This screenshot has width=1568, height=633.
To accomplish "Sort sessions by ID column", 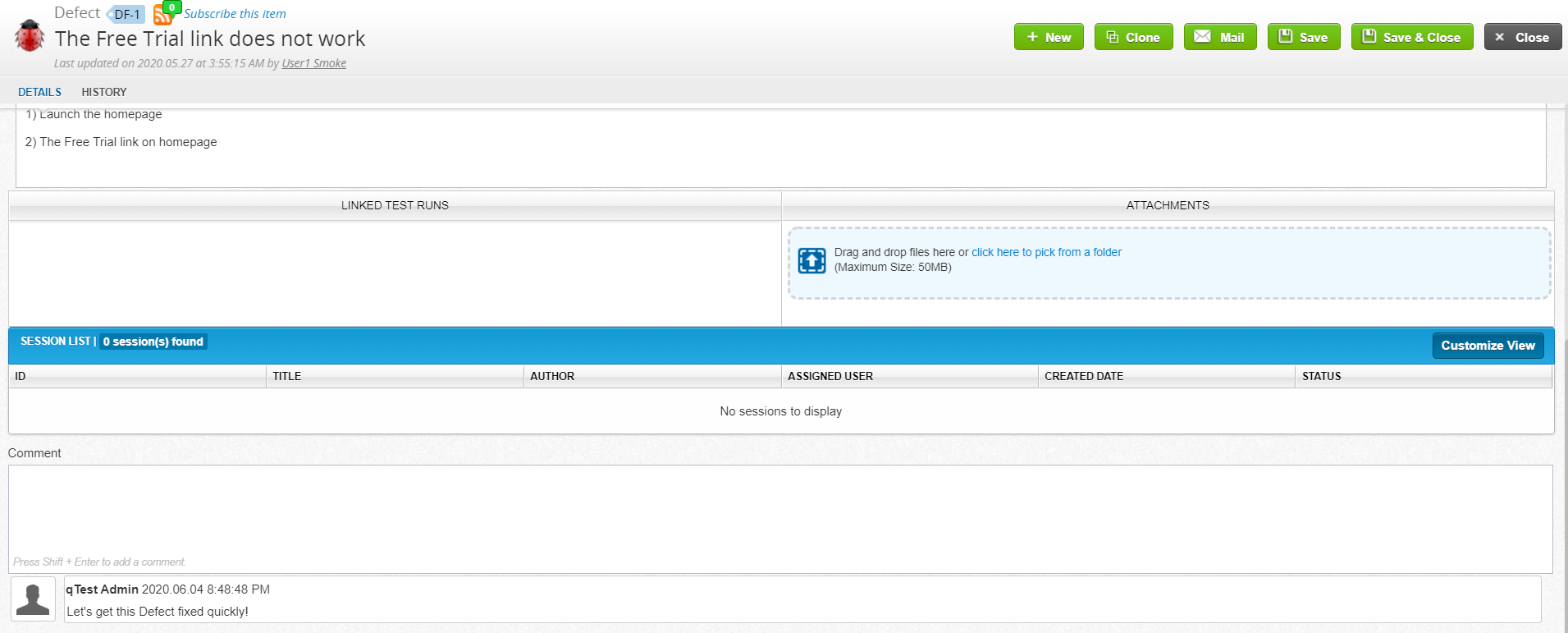I will tap(137, 376).
